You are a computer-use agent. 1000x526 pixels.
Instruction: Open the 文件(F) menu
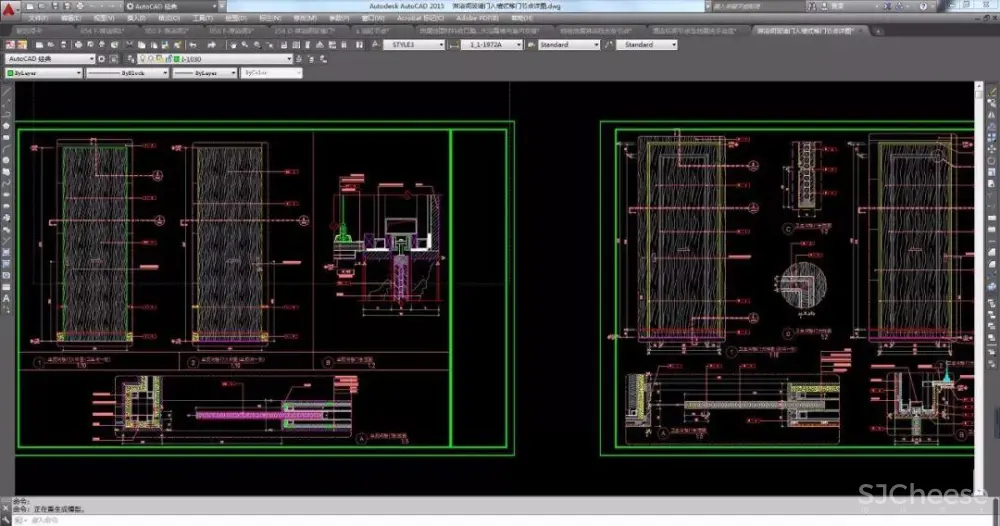(x=38, y=18)
